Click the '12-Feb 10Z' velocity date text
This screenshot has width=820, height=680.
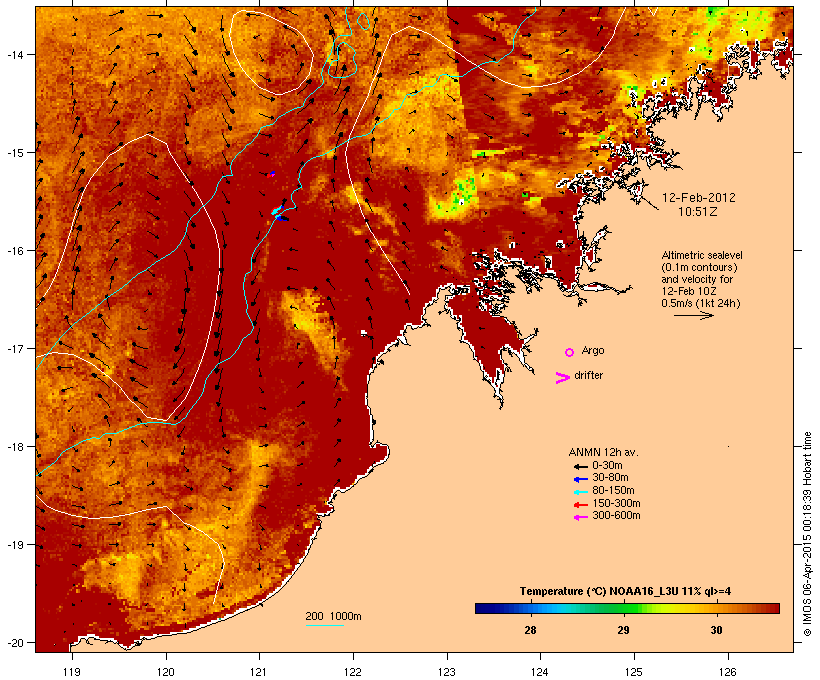[x=689, y=291]
